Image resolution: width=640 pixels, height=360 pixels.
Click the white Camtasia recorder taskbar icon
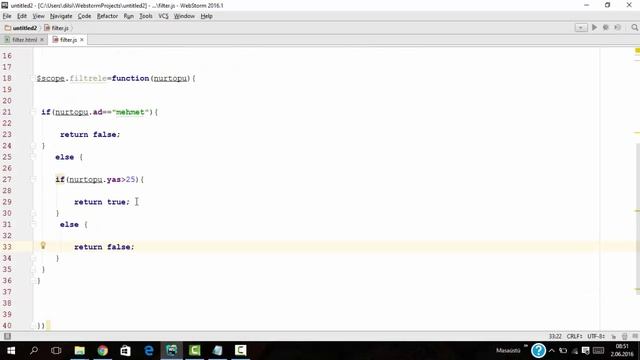pyautogui.click(x=241, y=351)
